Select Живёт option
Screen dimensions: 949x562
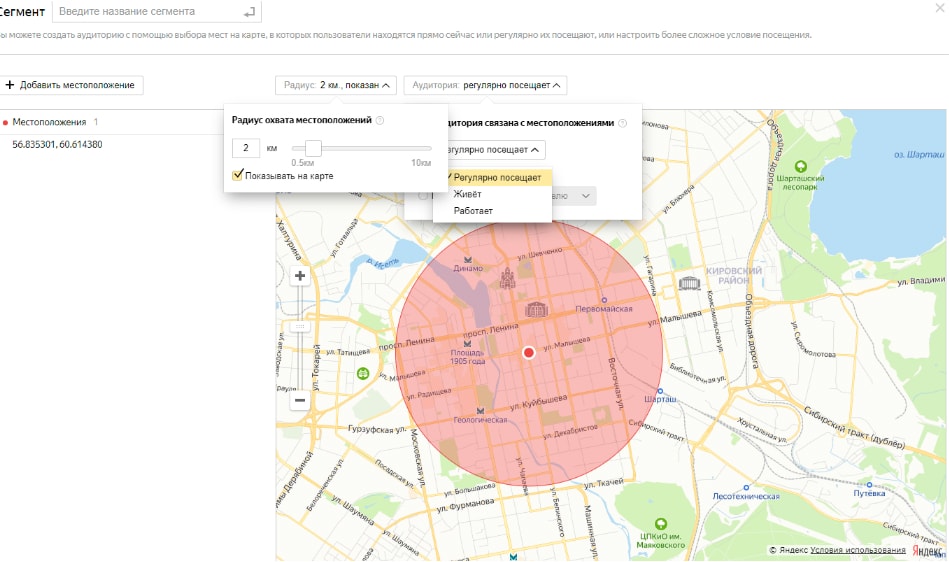pyautogui.click(x=468, y=194)
